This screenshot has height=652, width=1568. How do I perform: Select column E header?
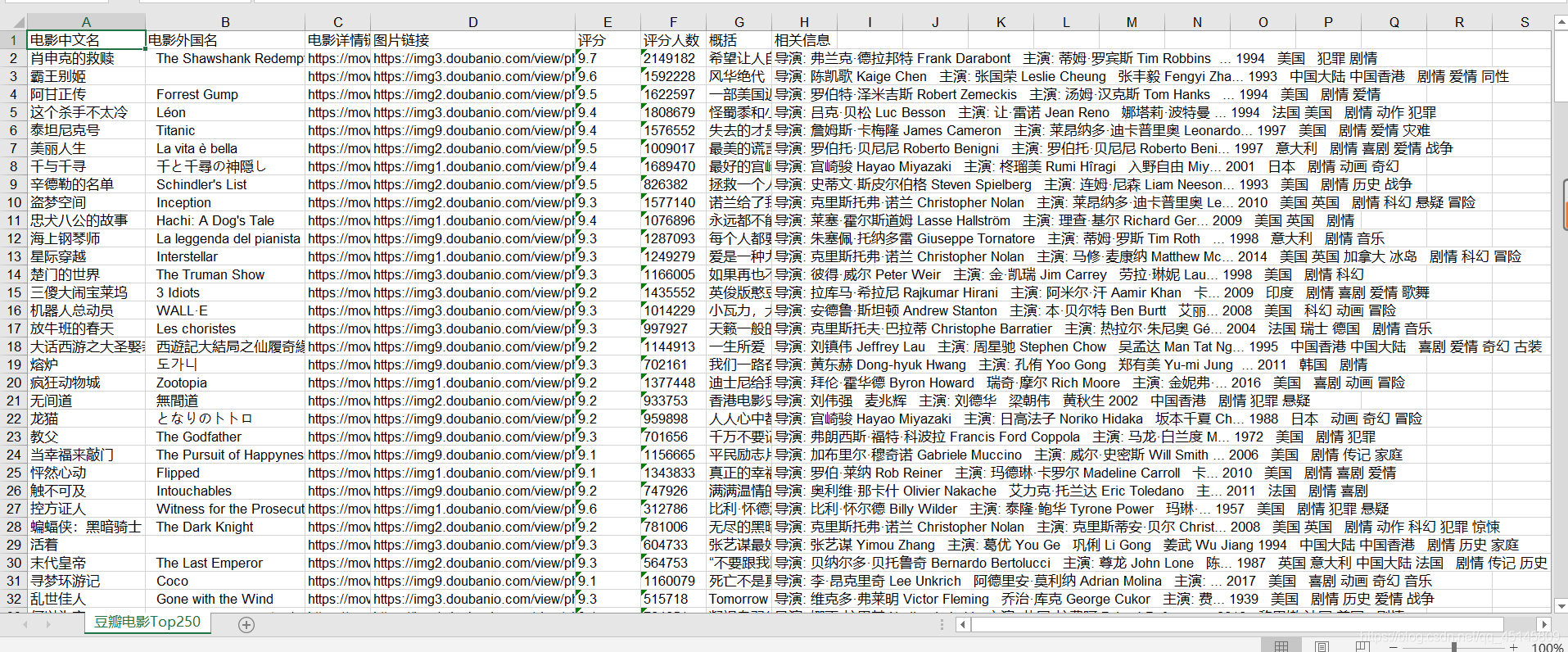coord(608,22)
